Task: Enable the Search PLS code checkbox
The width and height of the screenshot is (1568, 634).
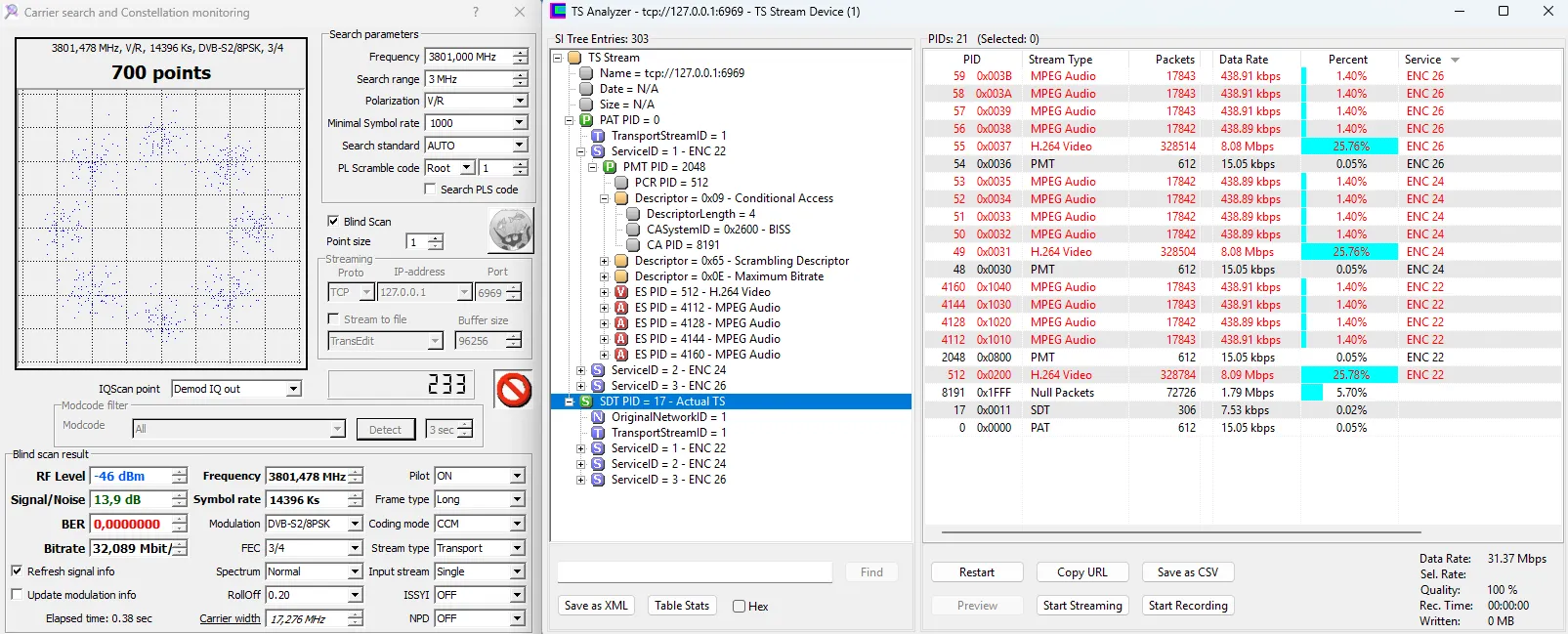Action: point(430,190)
